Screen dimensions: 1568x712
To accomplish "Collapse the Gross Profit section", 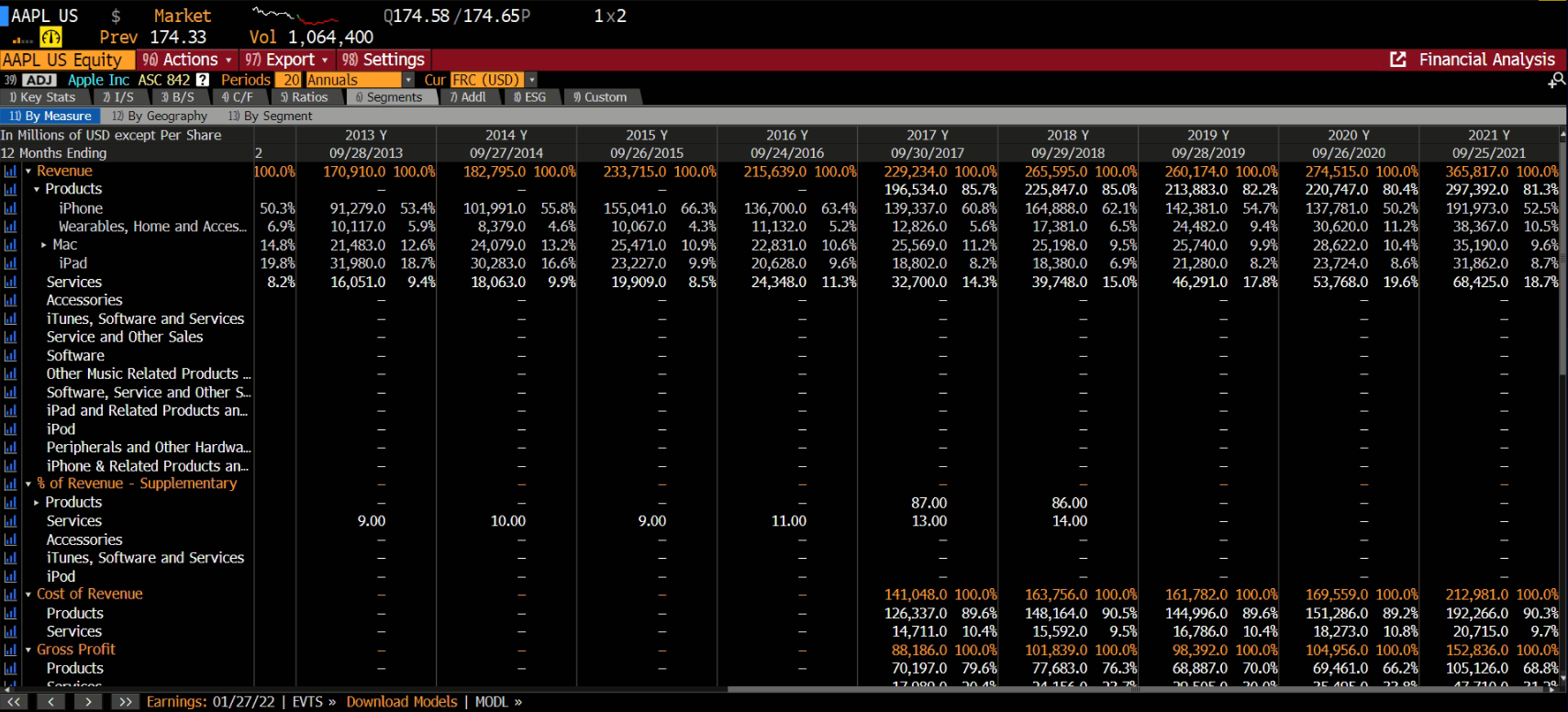I will (28, 650).
